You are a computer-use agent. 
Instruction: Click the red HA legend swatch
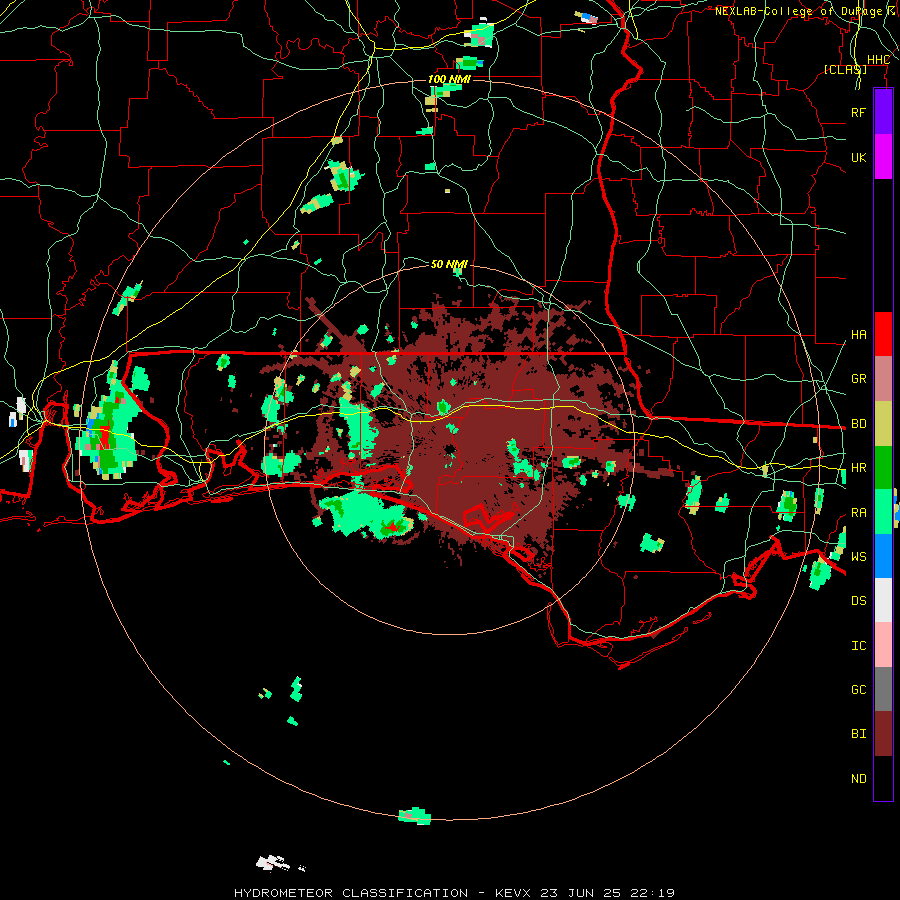(883, 334)
